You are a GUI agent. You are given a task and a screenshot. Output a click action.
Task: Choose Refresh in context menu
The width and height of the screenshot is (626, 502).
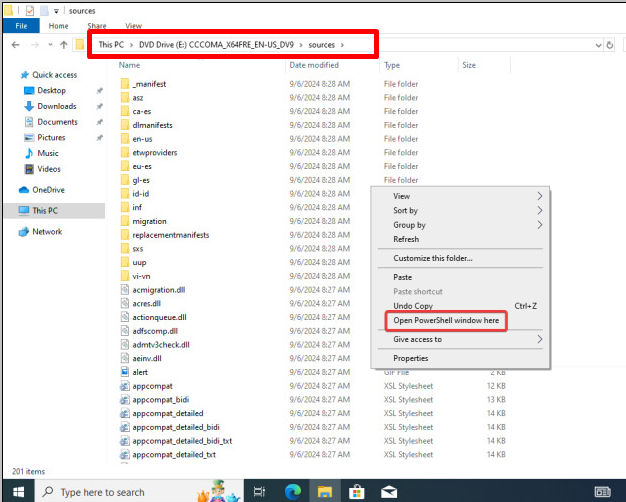(x=460, y=239)
